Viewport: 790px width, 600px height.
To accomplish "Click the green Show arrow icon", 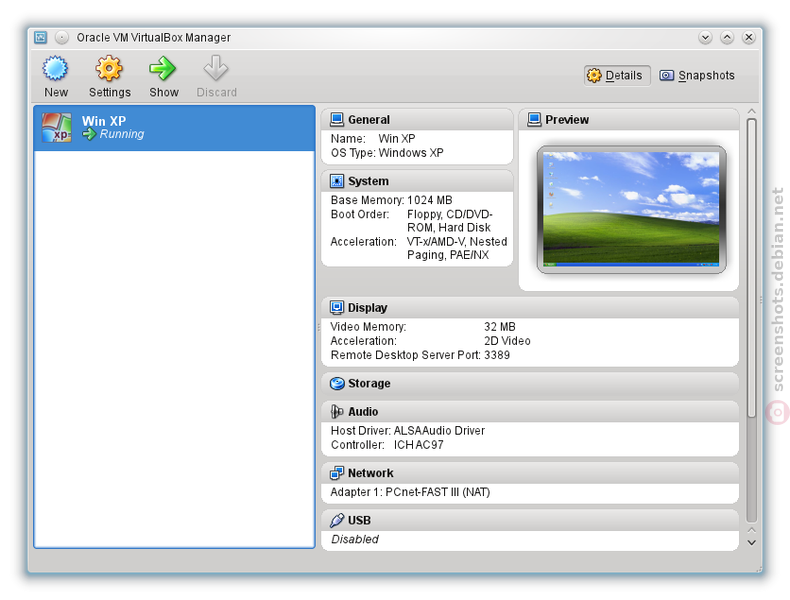I will [163, 69].
